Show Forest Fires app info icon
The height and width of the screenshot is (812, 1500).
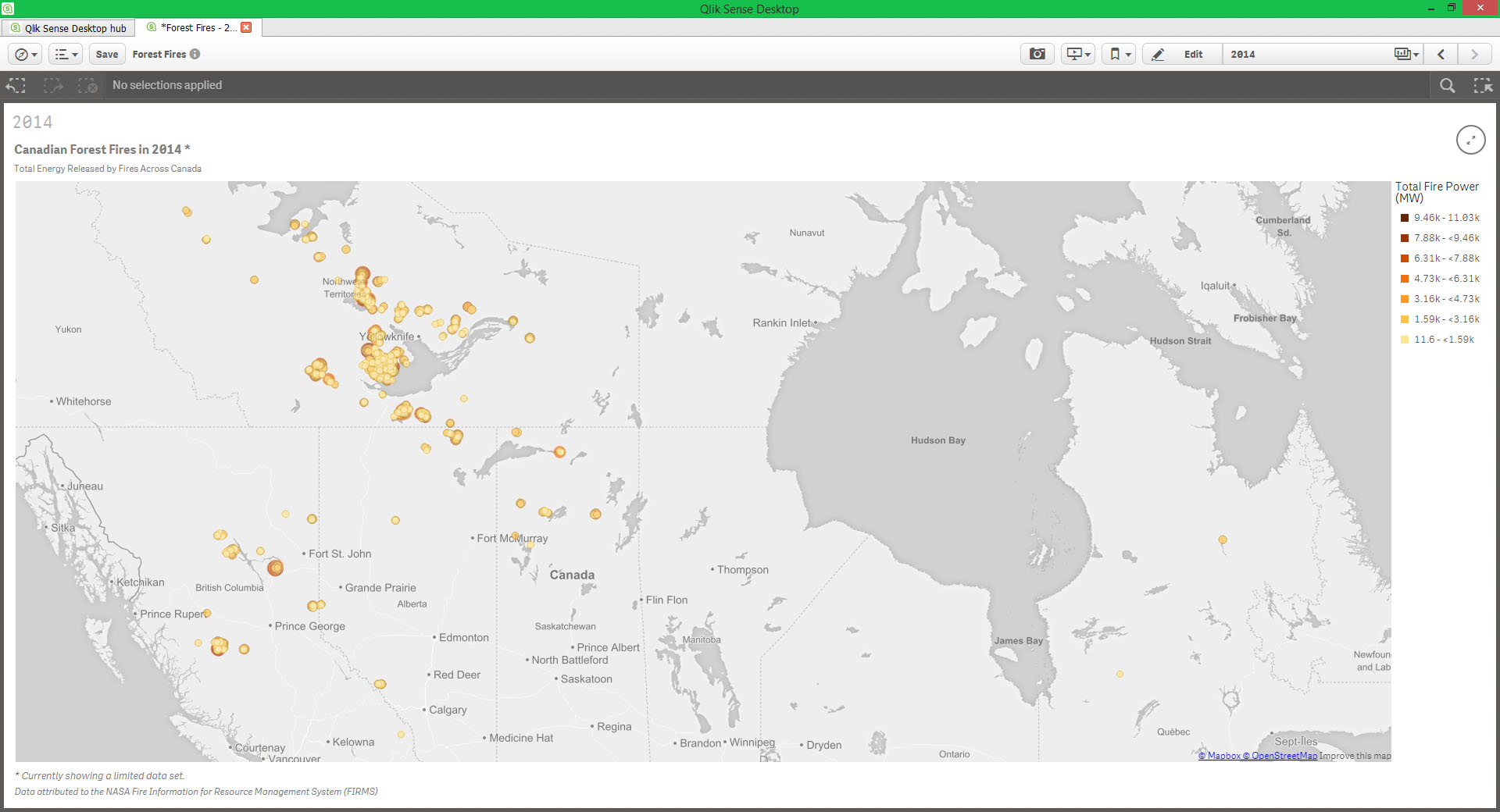pyautogui.click(x=195, y=54)
